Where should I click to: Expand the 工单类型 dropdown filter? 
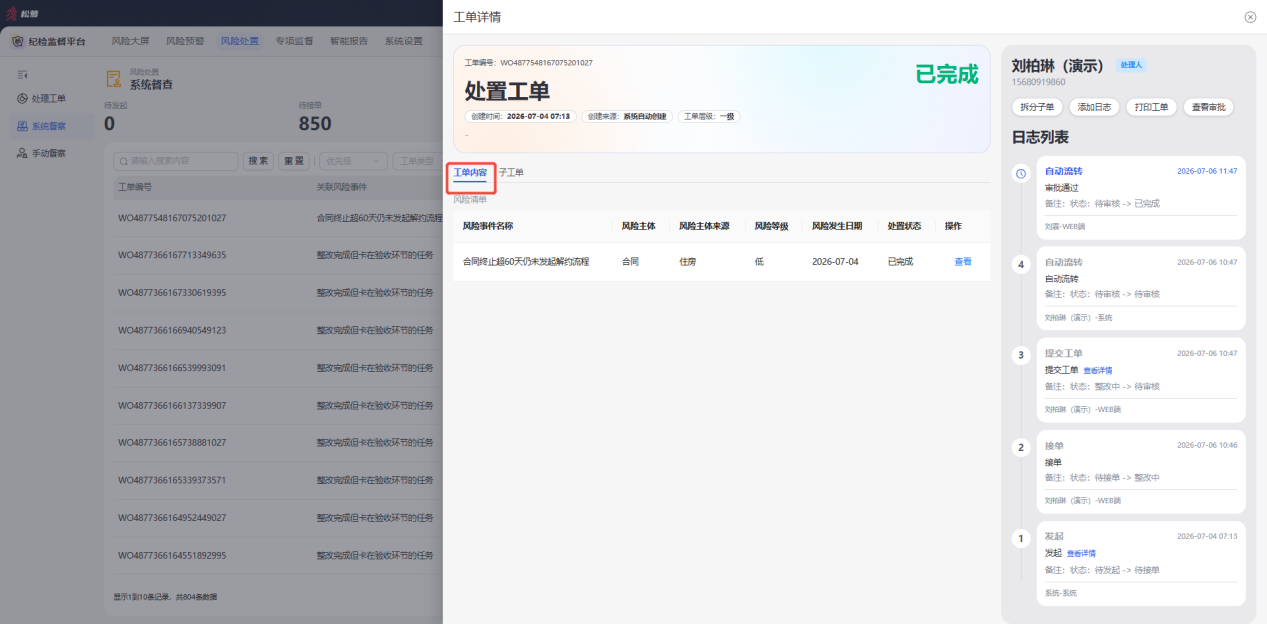pos(416,161)
